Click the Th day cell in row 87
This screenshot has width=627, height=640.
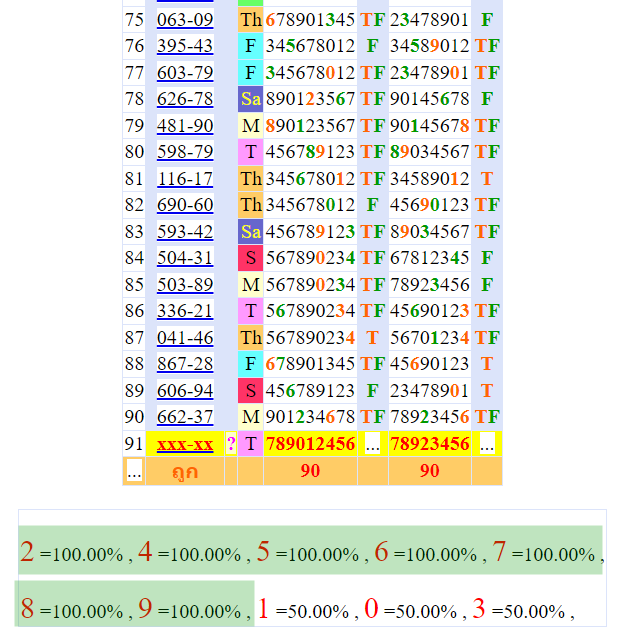(x=251, y=338)
